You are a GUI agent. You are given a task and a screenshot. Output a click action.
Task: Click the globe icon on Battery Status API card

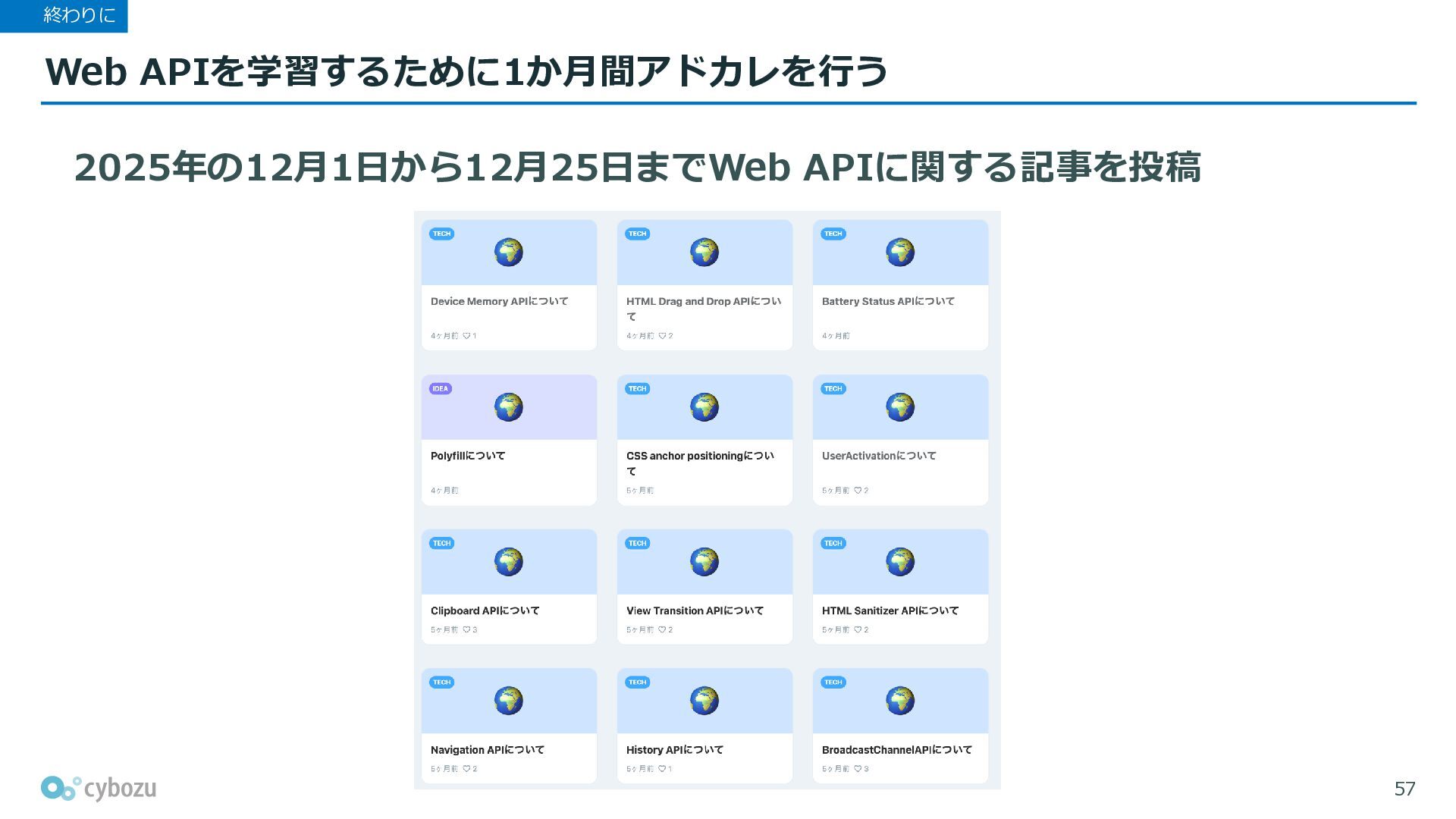tap(900, 253)
